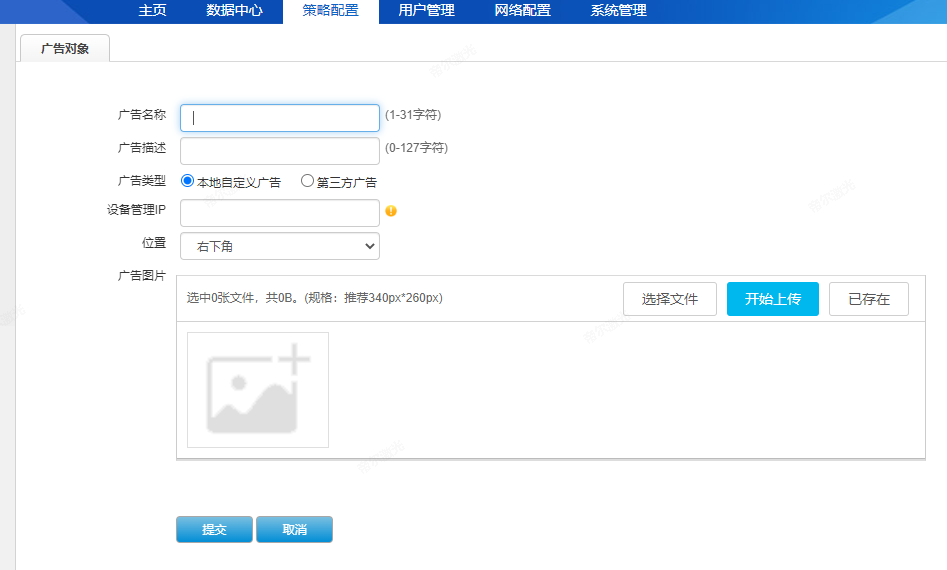
Task: Click the (1-31字符) hint text
Action: pos(413,115)
